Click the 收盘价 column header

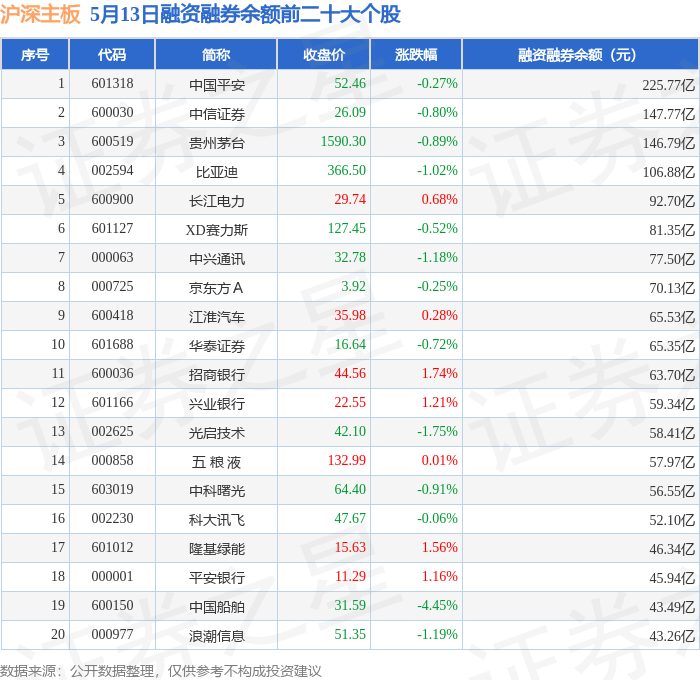tap(324, 54)
